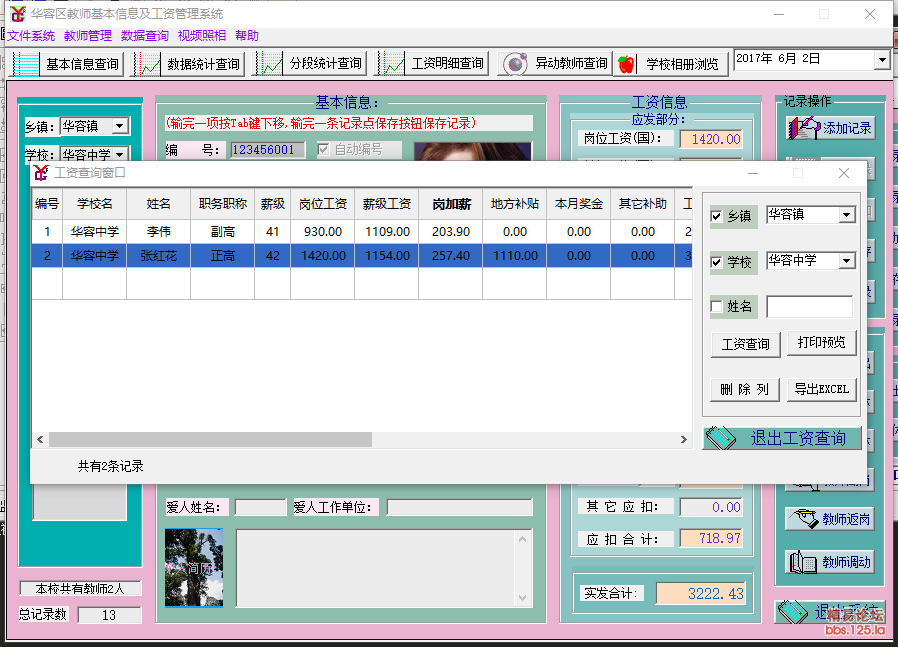Click the 打印预览 button
This screenshot has width=898, height=647.
[x=821, y=343]
